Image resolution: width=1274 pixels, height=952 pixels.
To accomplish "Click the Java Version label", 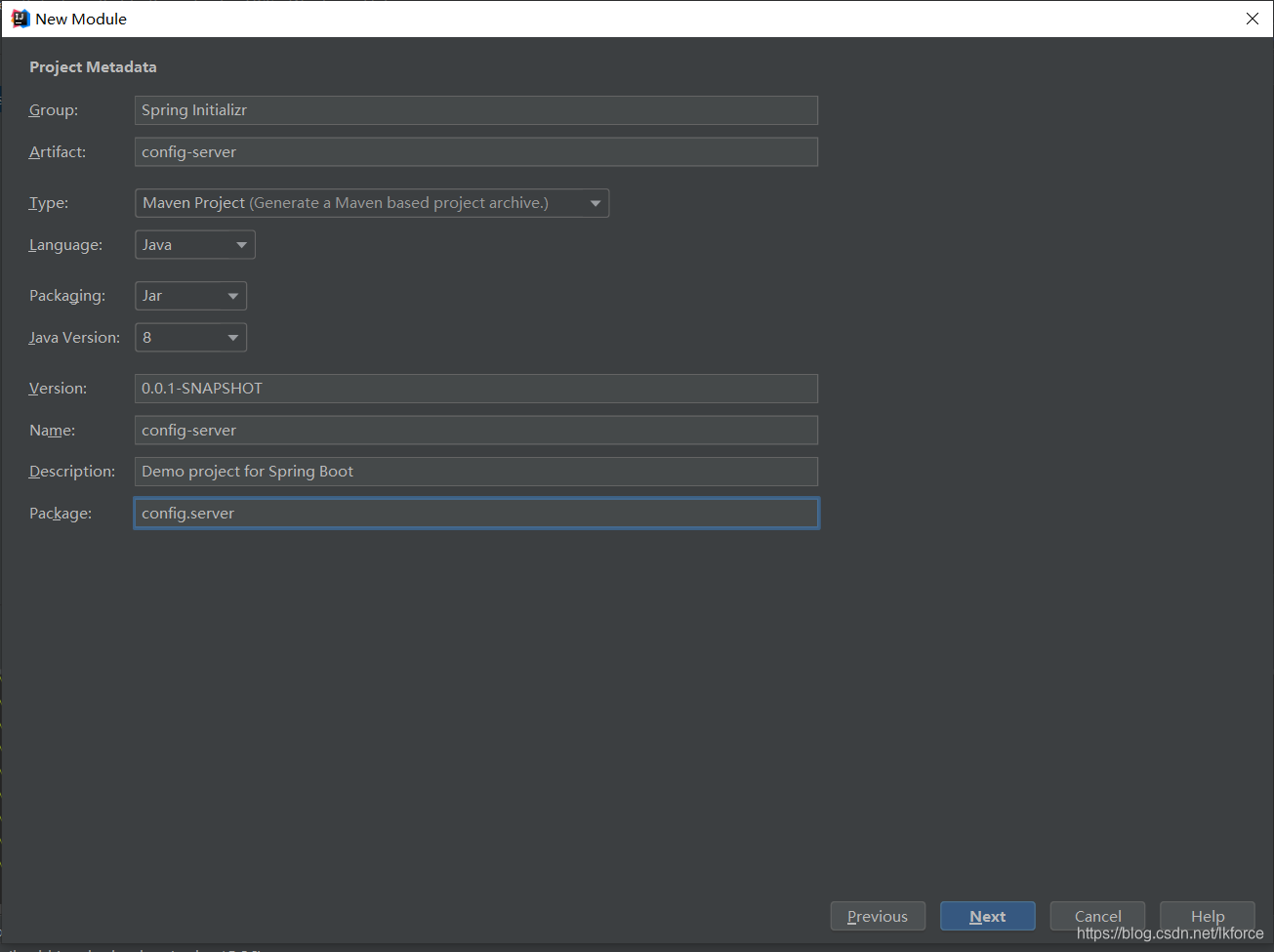I will [74, 338].
